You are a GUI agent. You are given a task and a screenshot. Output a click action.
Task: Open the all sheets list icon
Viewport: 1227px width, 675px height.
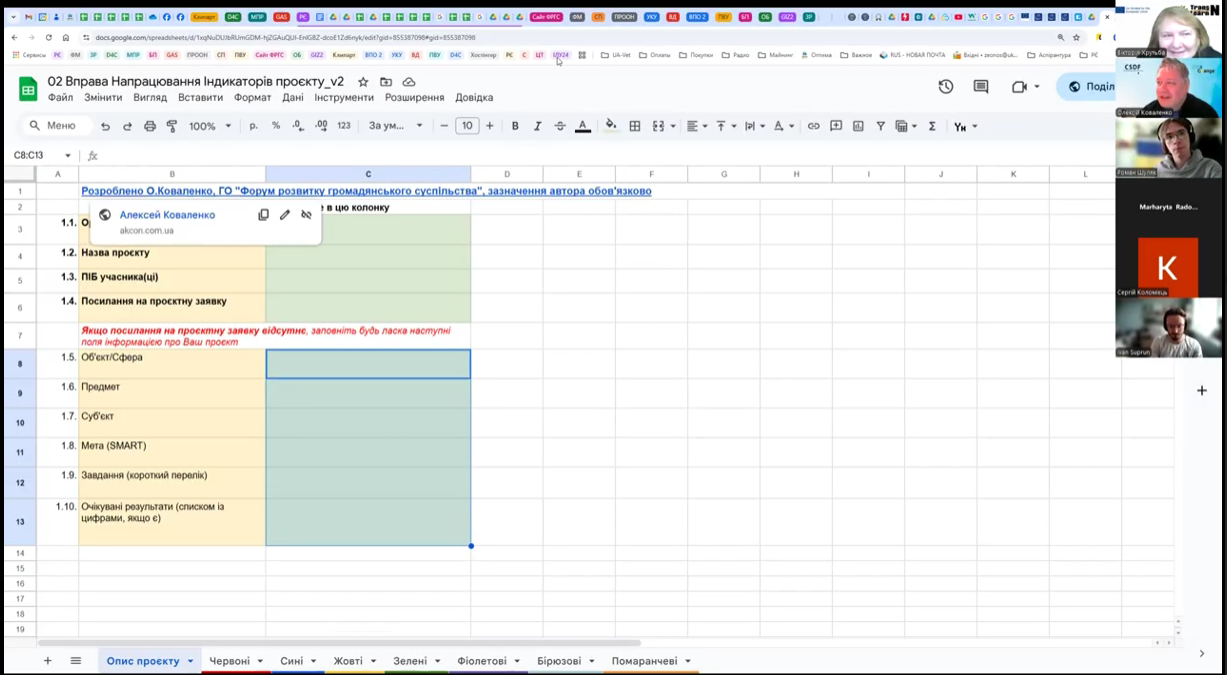point(75,661)
